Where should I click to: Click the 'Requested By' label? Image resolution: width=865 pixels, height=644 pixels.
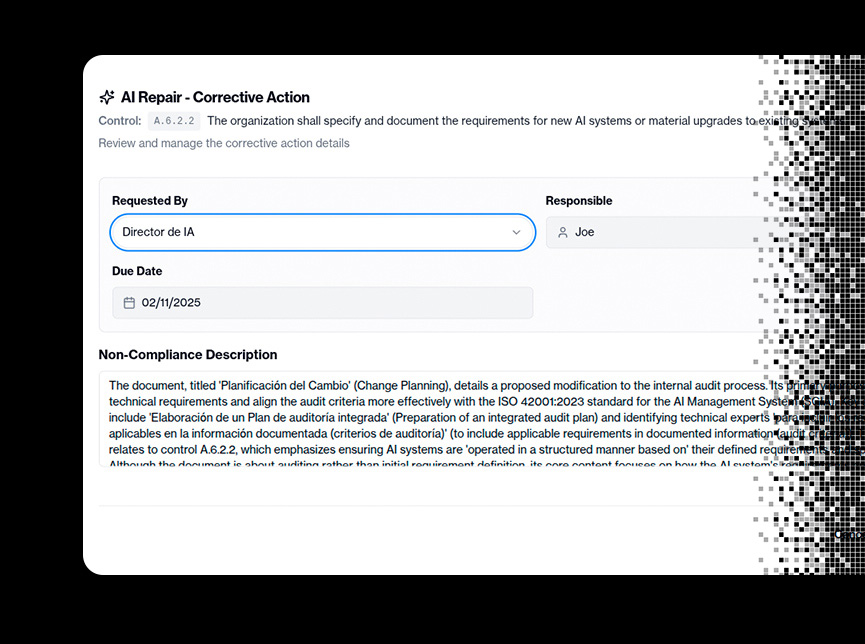click(x=150, y=201)
